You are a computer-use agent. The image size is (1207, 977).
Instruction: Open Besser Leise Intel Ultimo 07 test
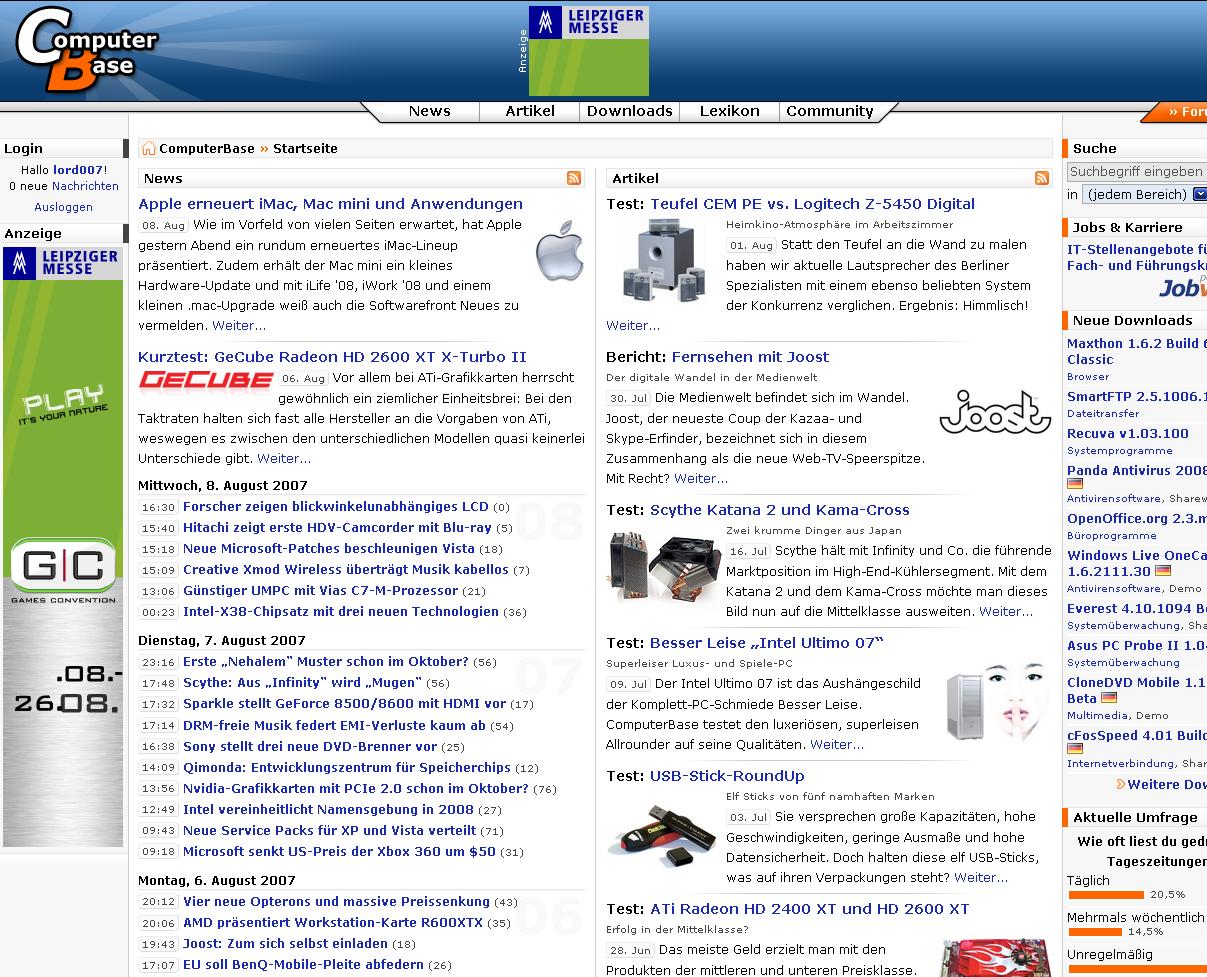click(x=767, y=643)
